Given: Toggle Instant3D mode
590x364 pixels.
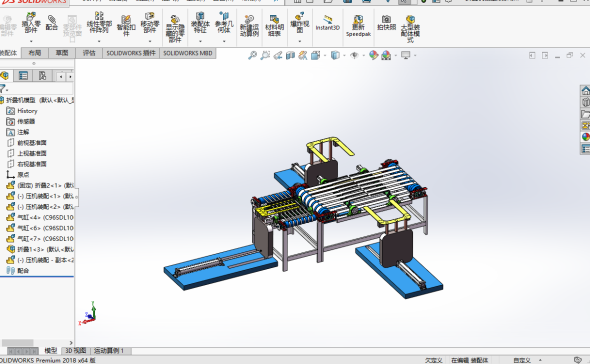Looking at the screenshot, I should (327, 23).
